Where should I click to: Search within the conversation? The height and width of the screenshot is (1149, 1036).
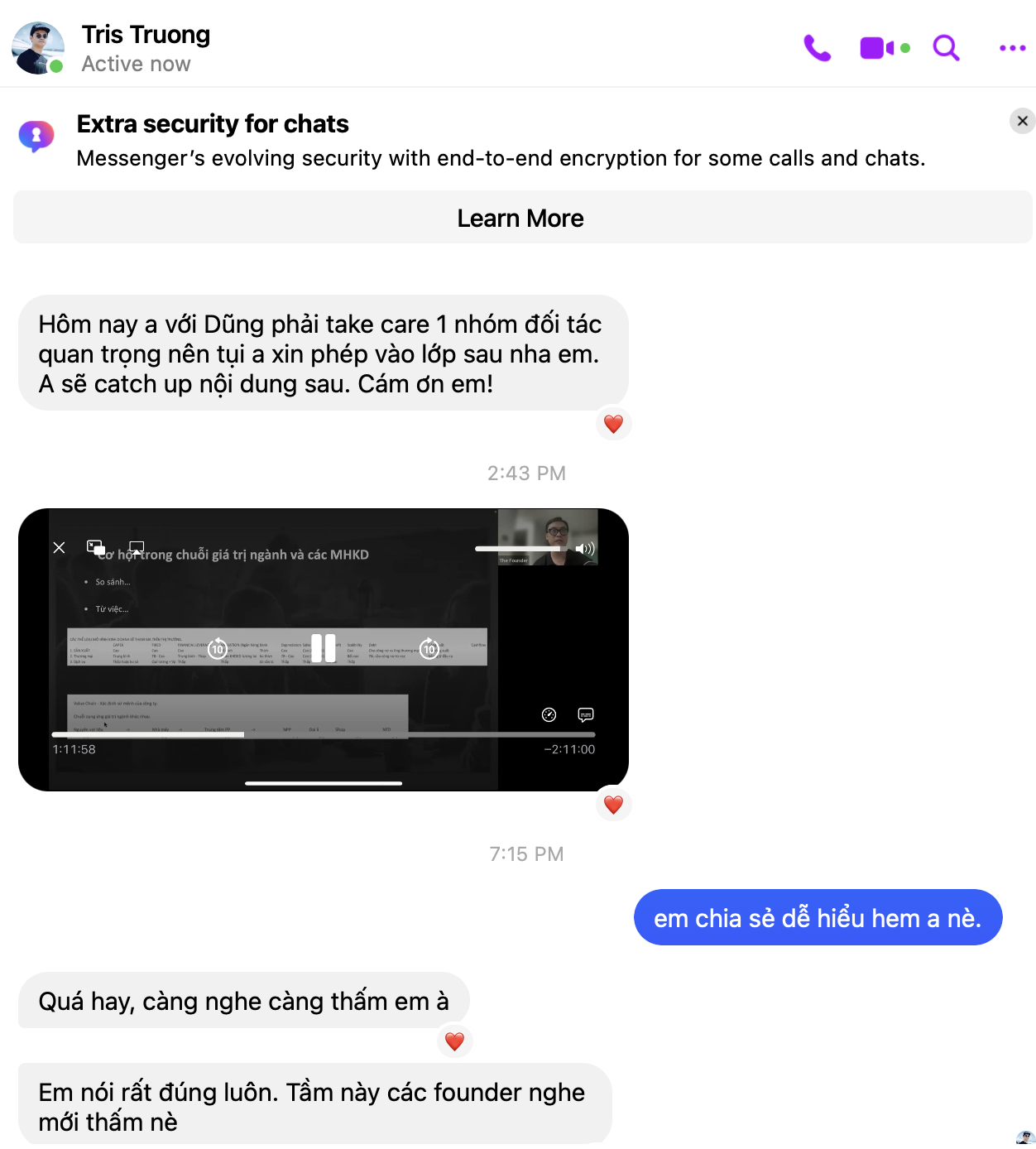coord(946,48)
